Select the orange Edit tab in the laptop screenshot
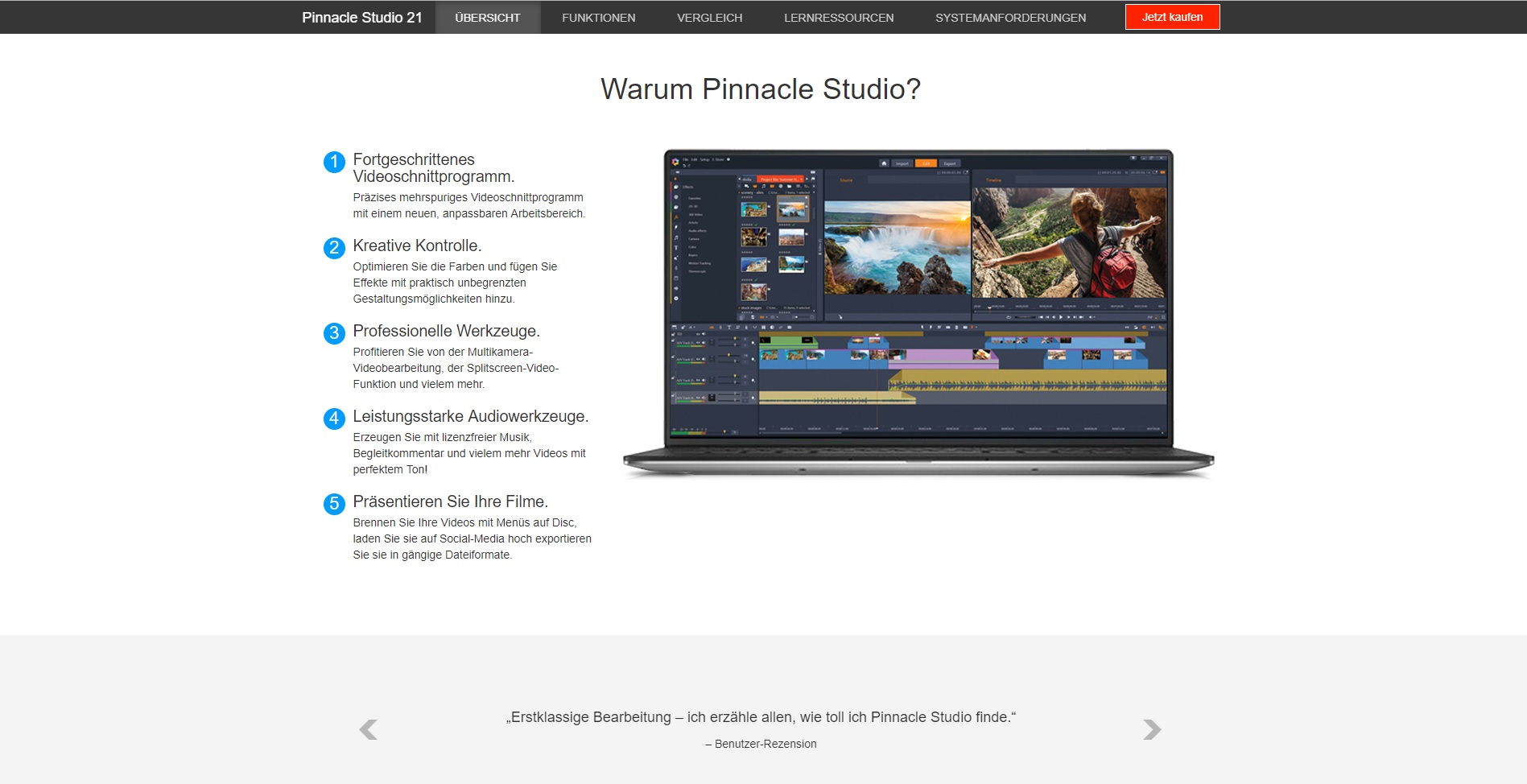The width and height of the screenshot is (1527, 784). coord(926,163)
